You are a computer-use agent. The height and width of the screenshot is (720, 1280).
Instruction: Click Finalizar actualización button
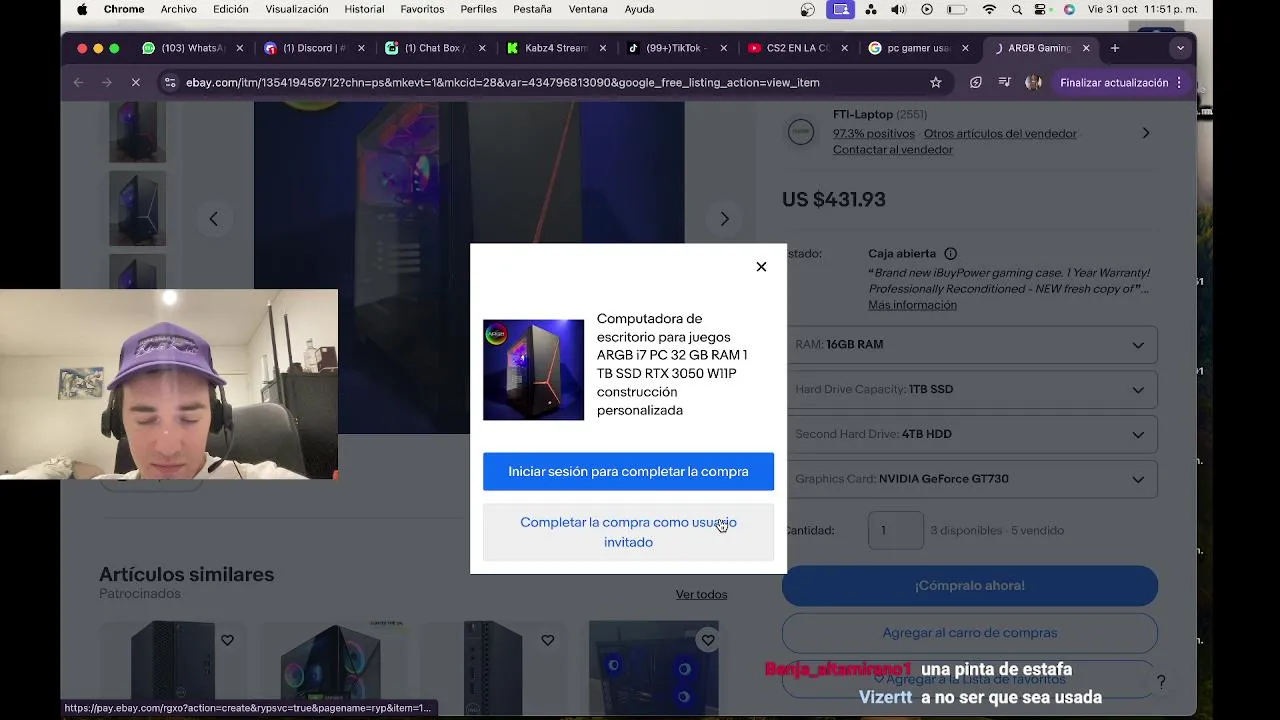1121,83
